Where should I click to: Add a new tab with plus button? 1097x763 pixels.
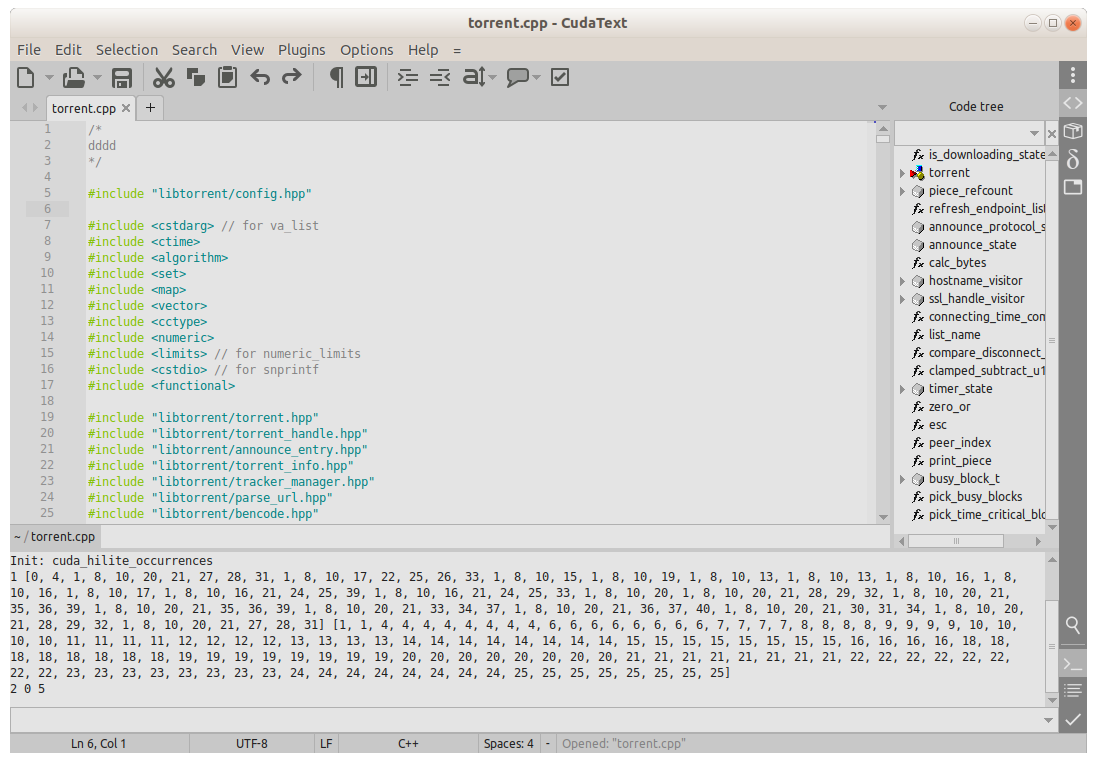coord(150,108)
